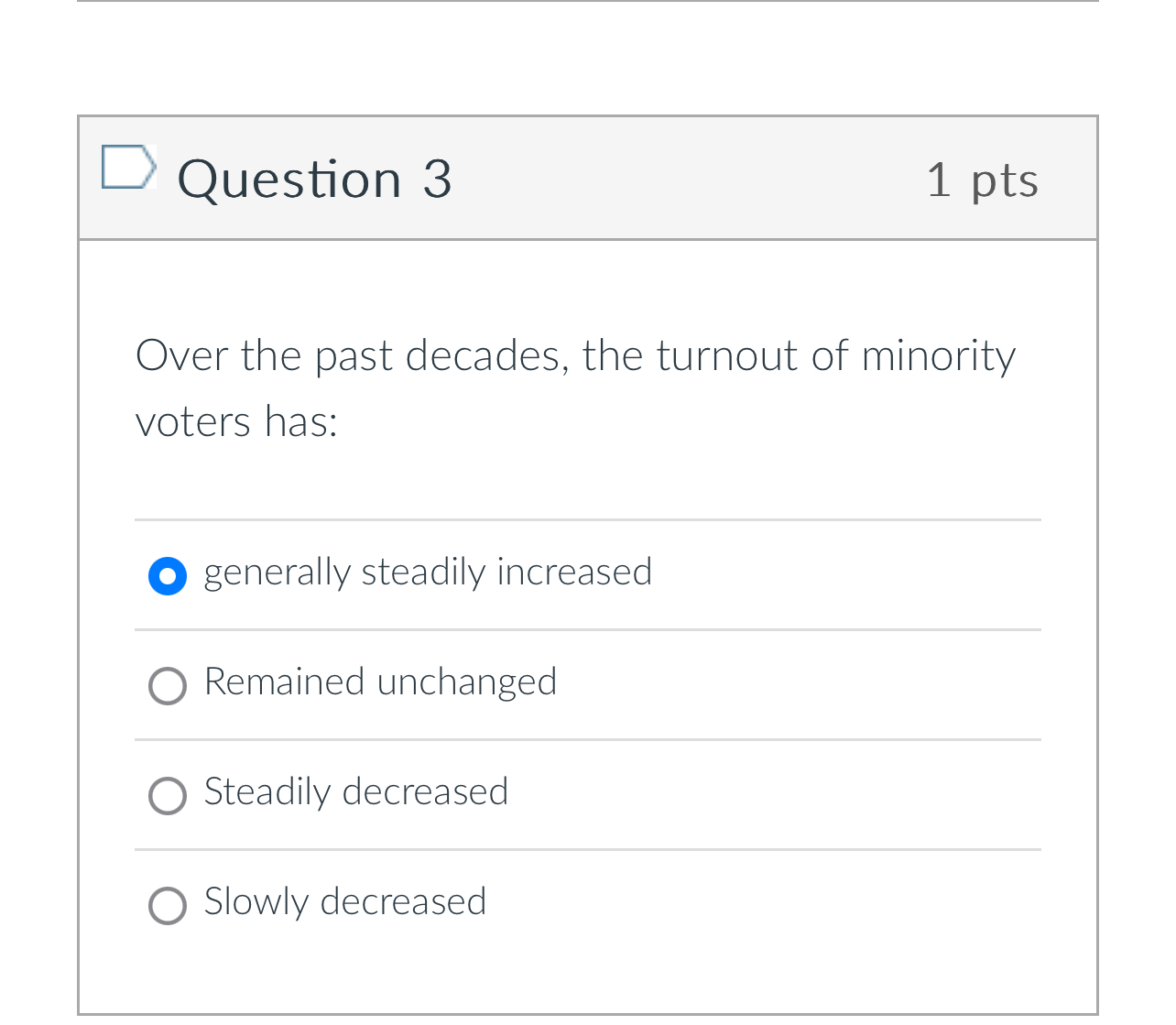The width and height of the screenshot is (1176, 1025).
Task: Click the "Remained unchanged" answer label
Action: point(380,682)
